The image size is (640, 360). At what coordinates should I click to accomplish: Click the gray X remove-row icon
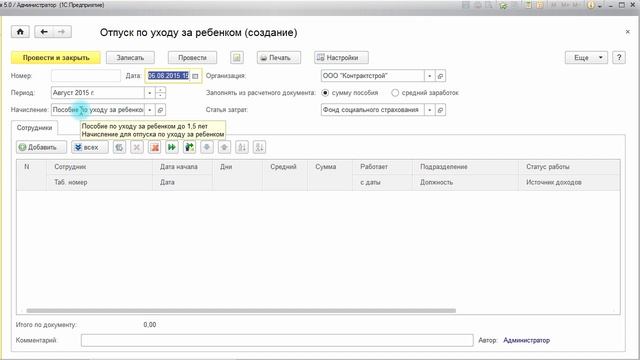(x=137, y=147)
